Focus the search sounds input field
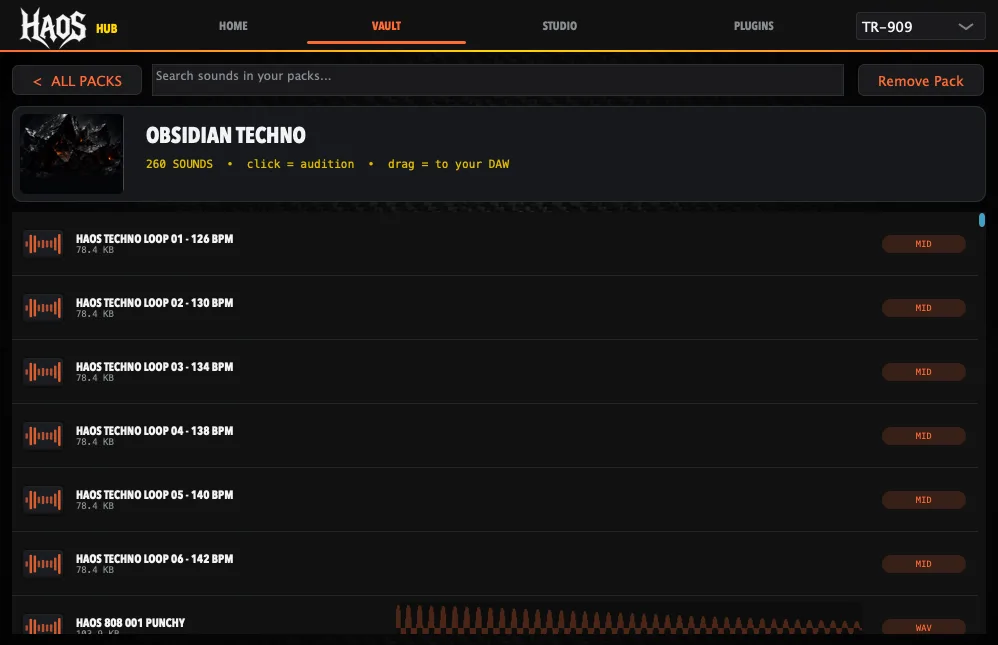The width and height of the screenshot is (998, 645). tap(498, 80)
